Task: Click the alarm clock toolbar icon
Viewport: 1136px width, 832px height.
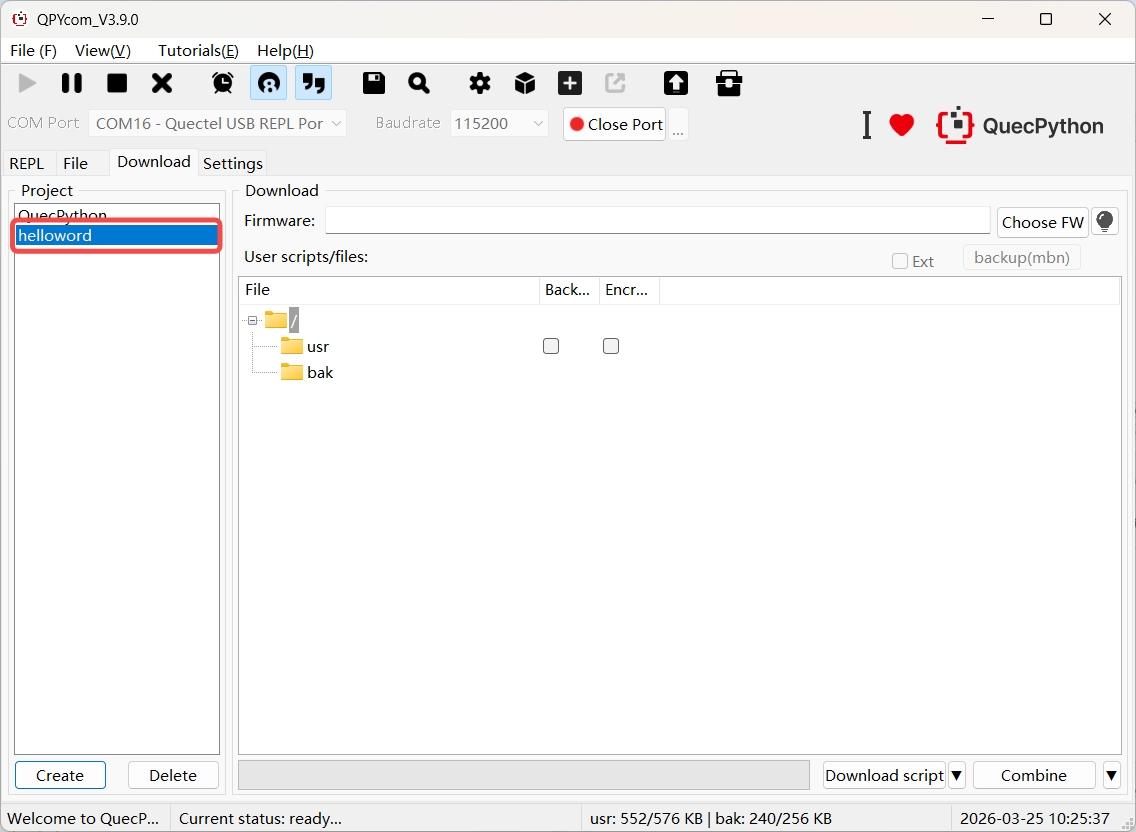Action: tap(223, 83)
